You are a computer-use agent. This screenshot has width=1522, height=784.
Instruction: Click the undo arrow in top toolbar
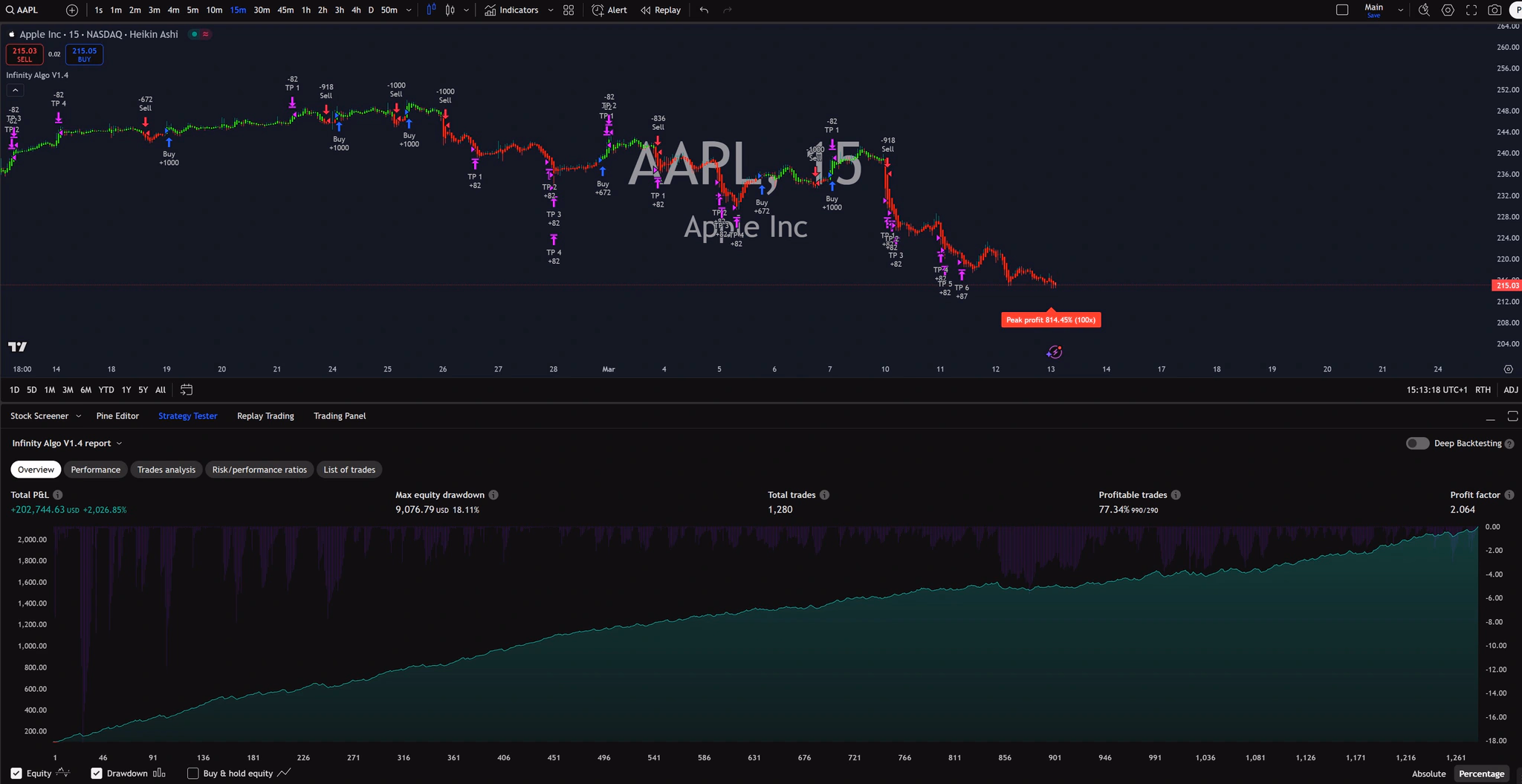click(704, 10)
